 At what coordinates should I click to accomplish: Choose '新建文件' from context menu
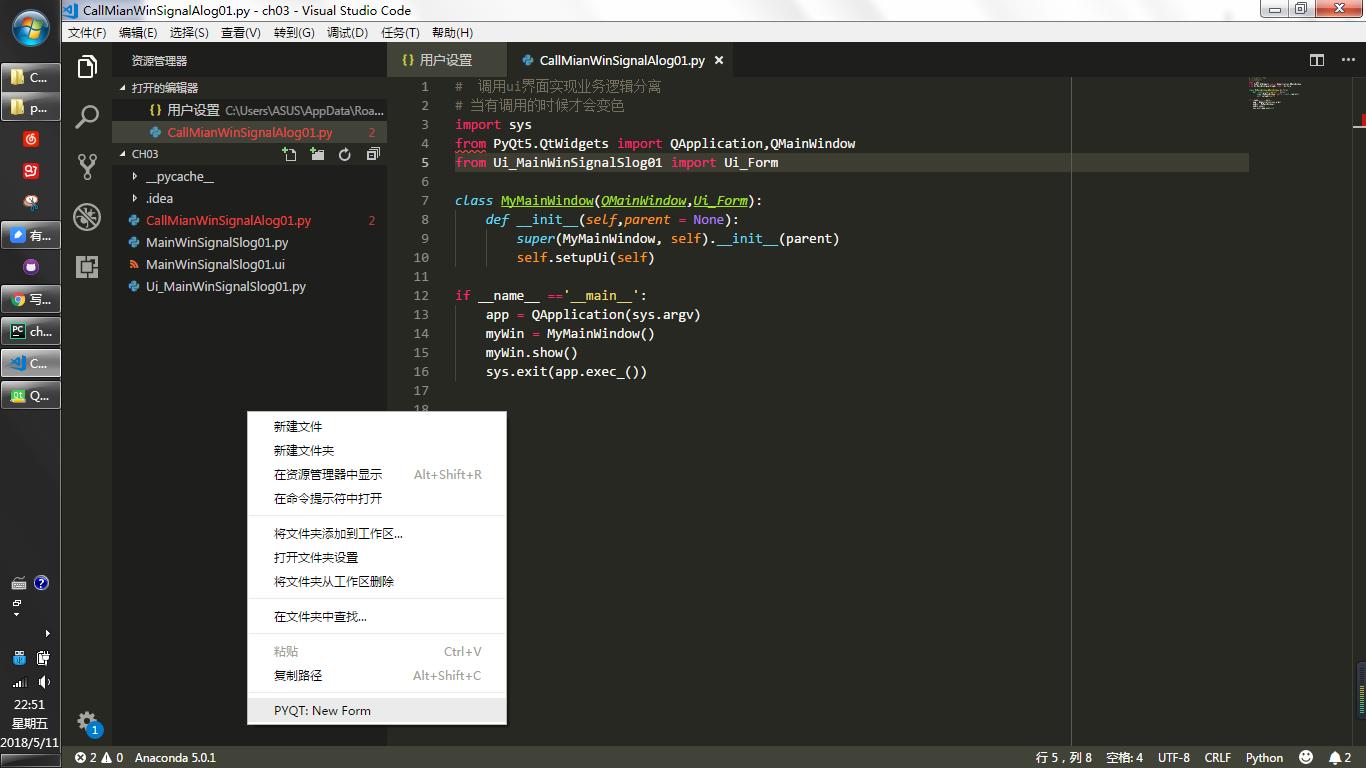(x=298, y=426)
